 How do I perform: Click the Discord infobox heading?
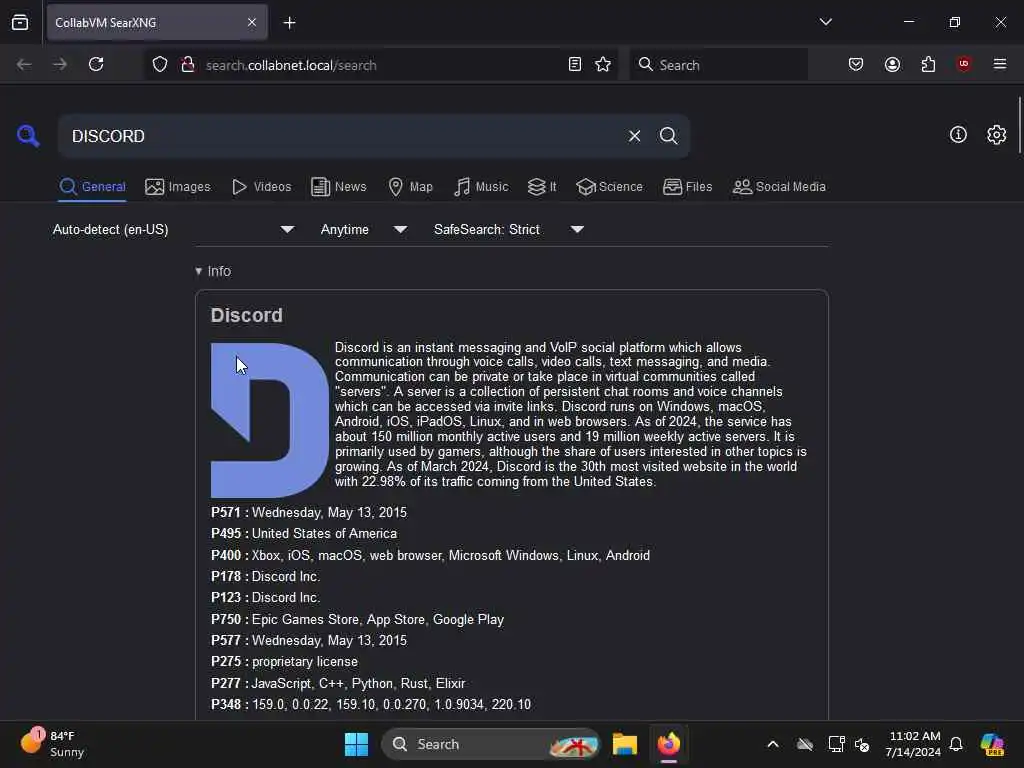(x=246, y=315)
